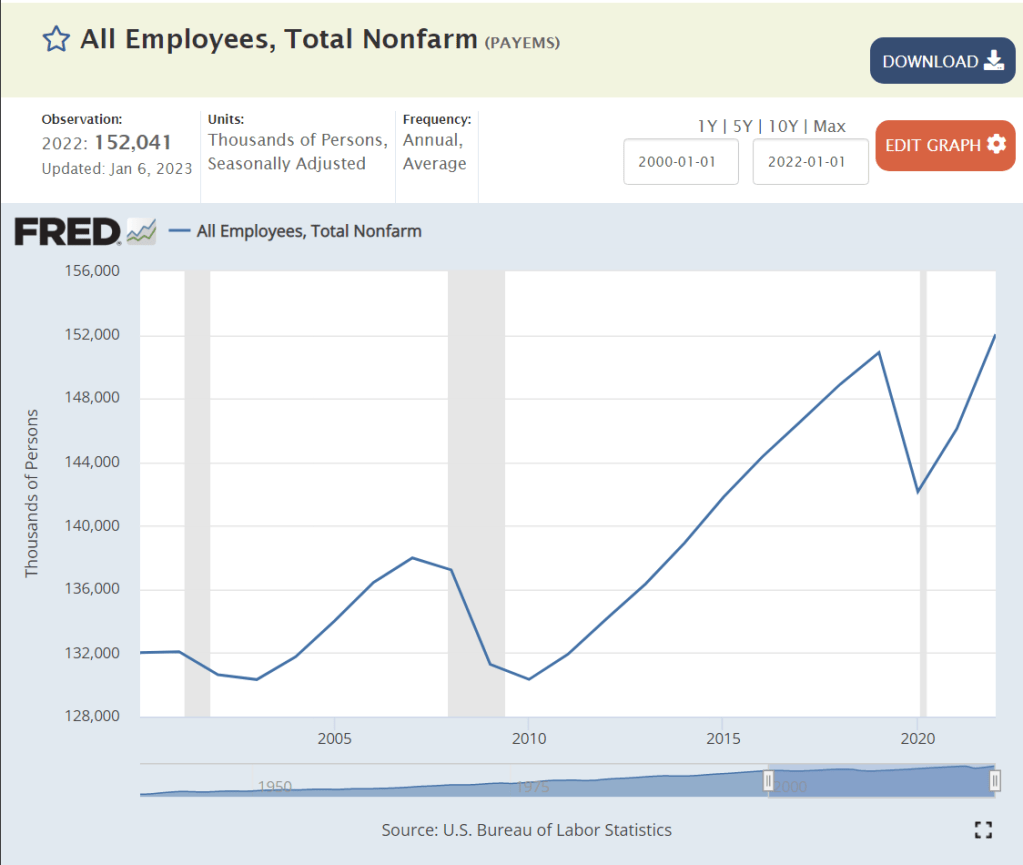This screenshot has height=865, width=1023.
Task: Open the chart in fullscreen view
Action: 983,829
